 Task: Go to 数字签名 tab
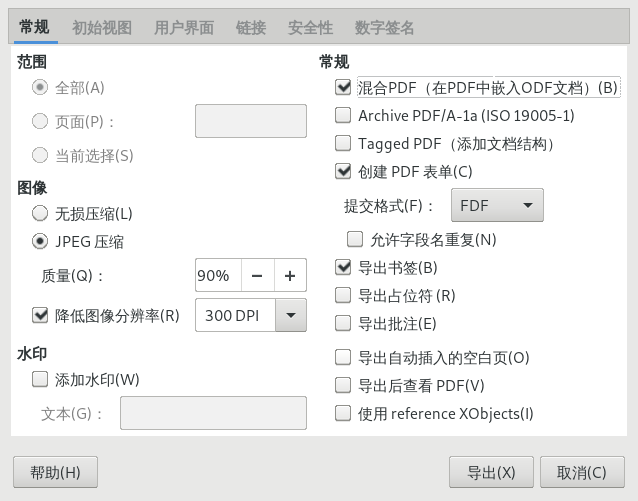point(385,27)
